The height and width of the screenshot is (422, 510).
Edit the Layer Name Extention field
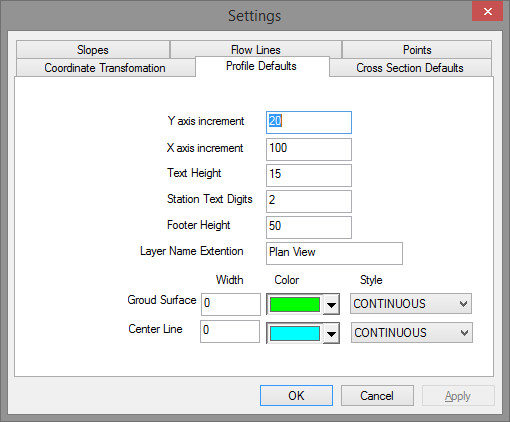(x=334, y=253)
